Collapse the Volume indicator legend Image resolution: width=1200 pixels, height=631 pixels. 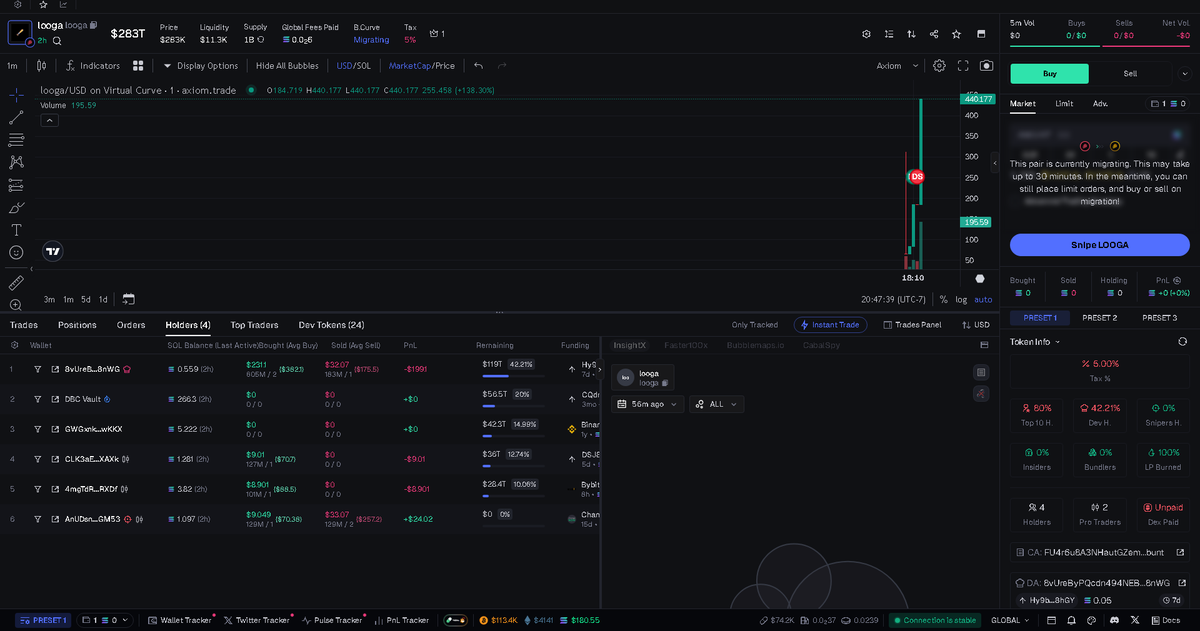coord(49,120)
